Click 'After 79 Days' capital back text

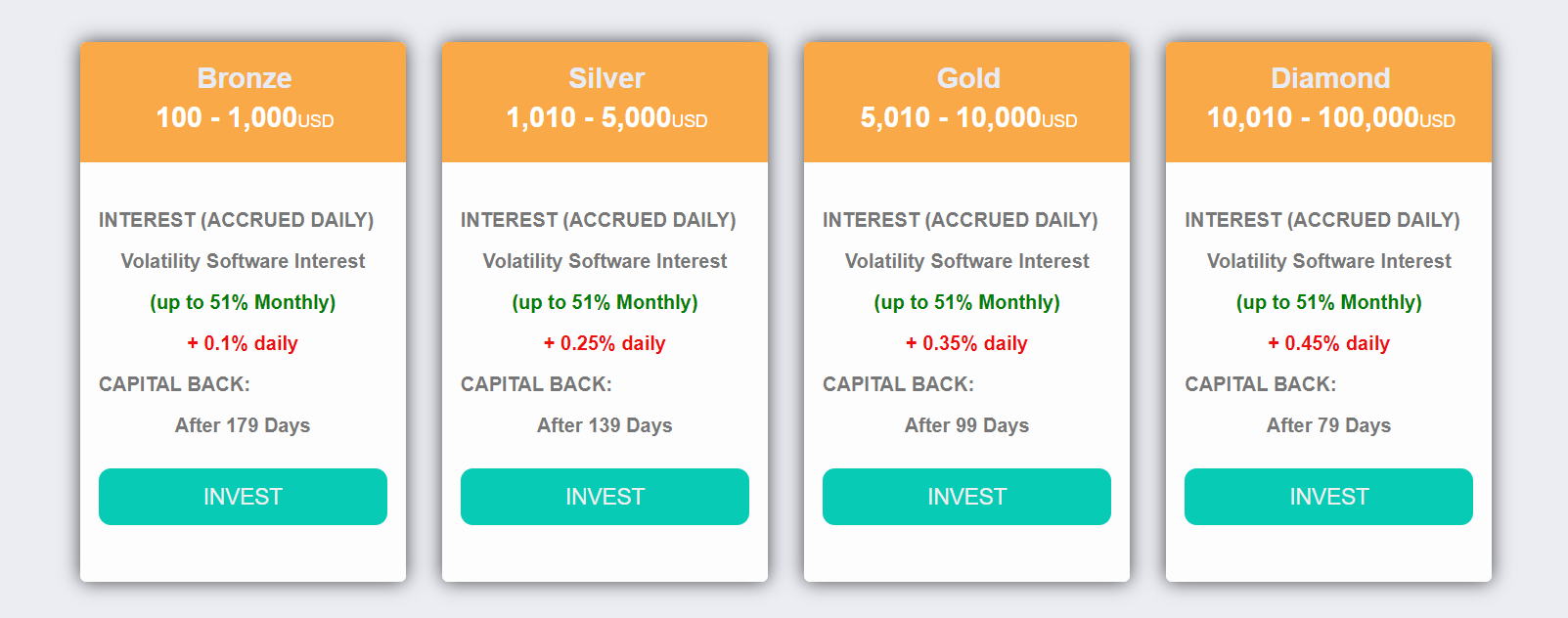1328,425
